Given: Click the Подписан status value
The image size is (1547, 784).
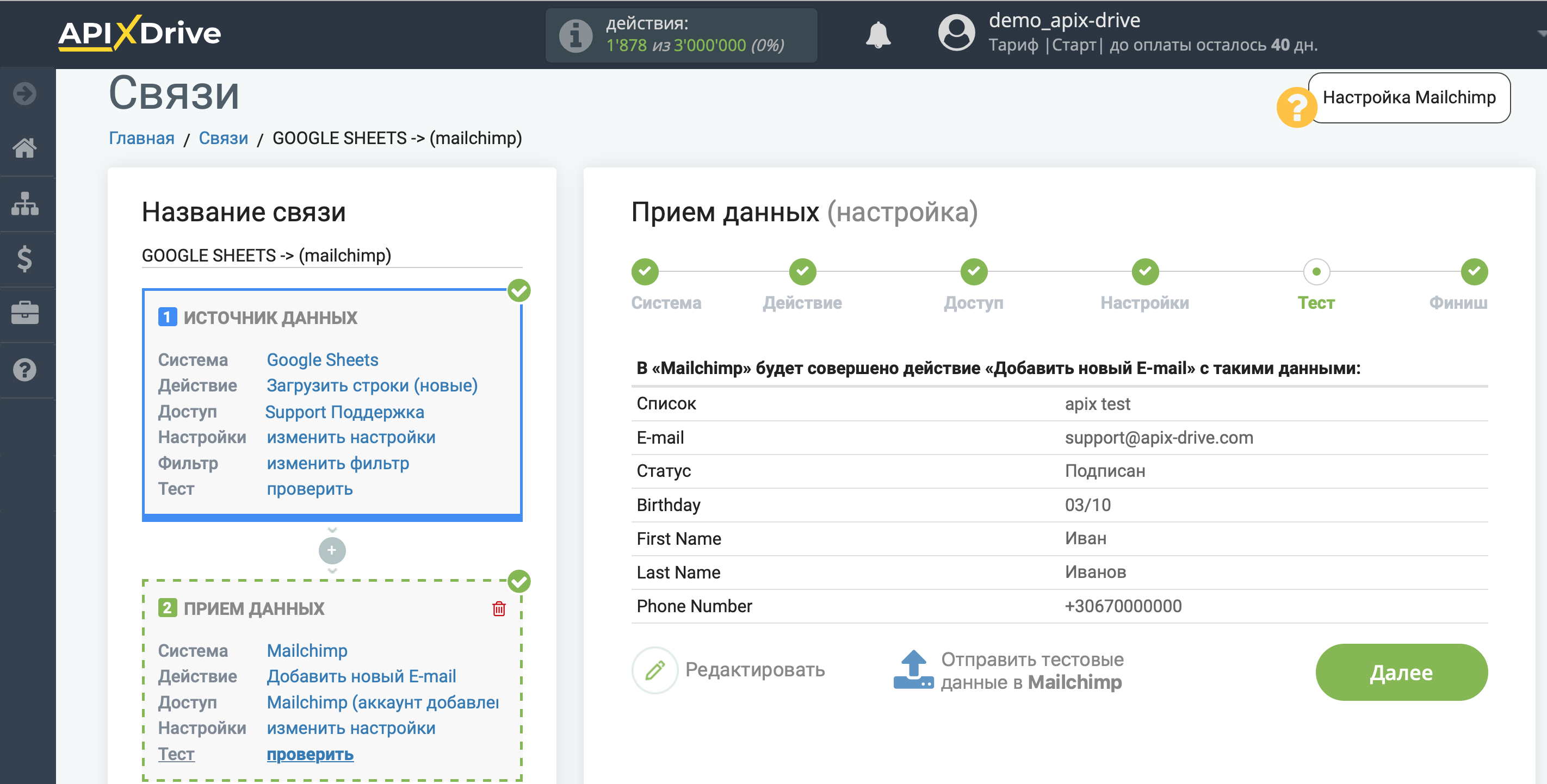Looking at the screenshot, I should [1104, 471].
